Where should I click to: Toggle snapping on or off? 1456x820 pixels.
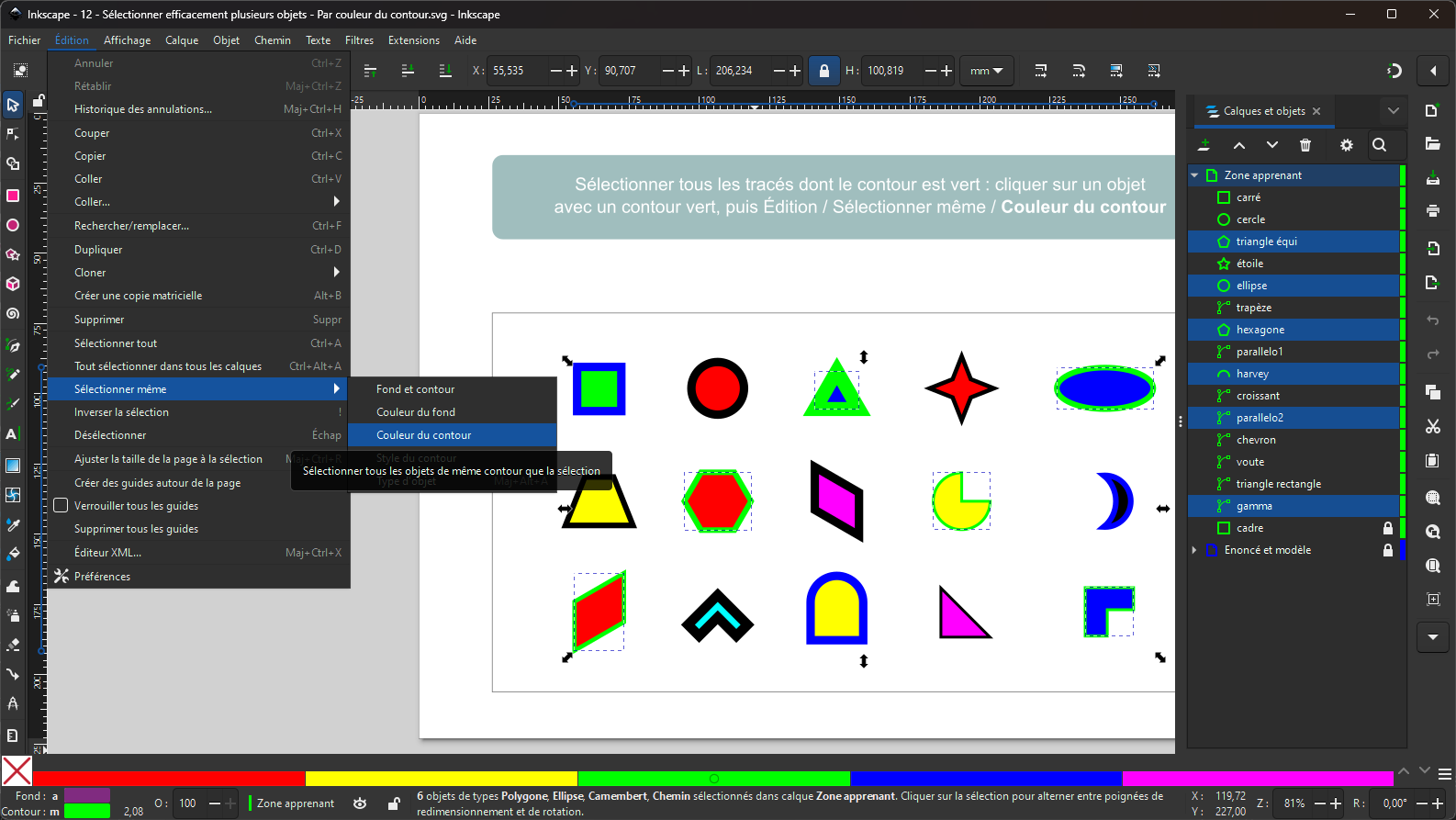pos(1394,71)
